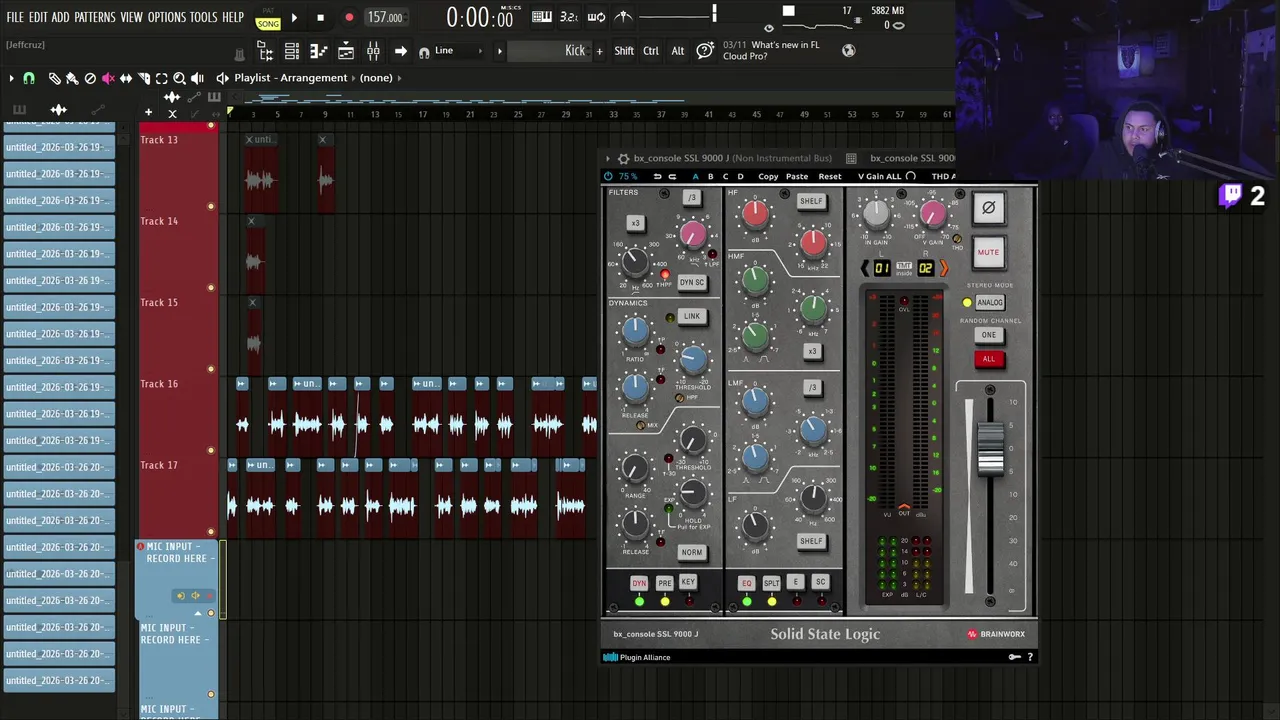Image resolution: width=1280 pixels, height=720 pixels.
Task: Toggle the ANALOG stereo mode button
Action: click(x=990, y=302)
